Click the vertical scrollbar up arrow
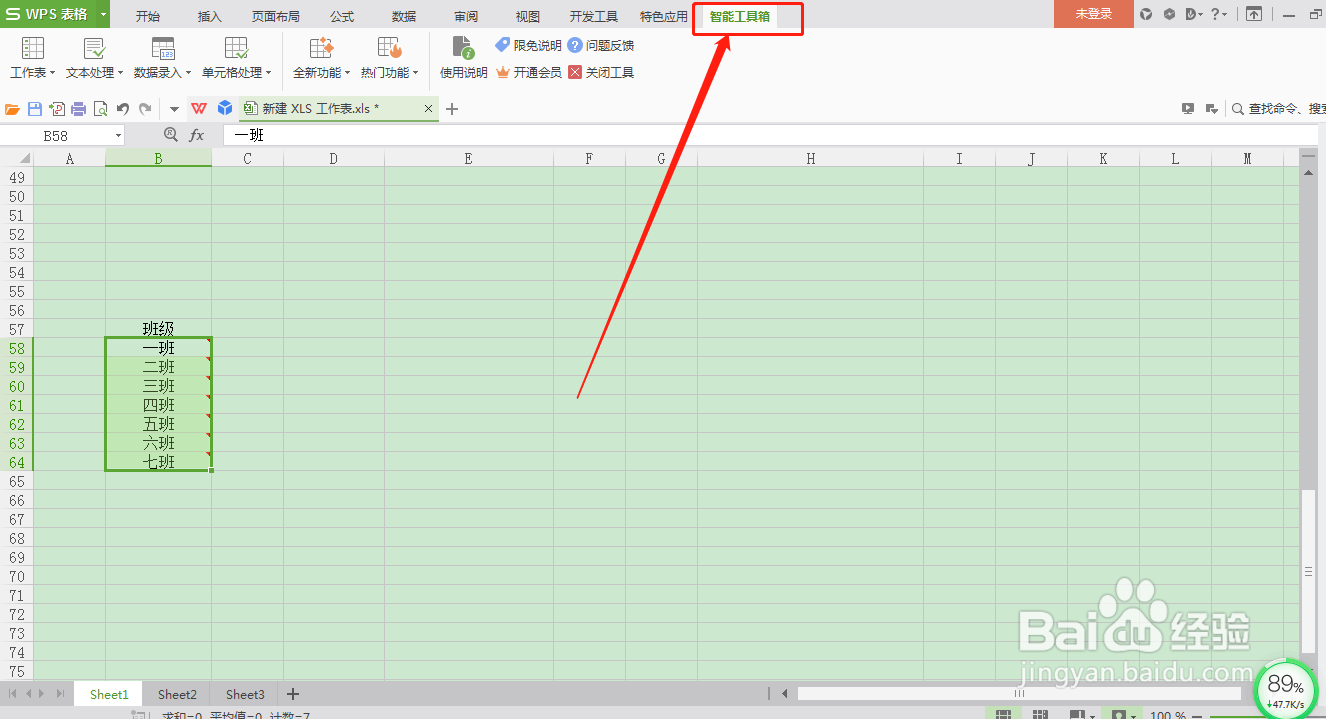The height and width of the screenshot is (719, 1326). (1309, 173)
